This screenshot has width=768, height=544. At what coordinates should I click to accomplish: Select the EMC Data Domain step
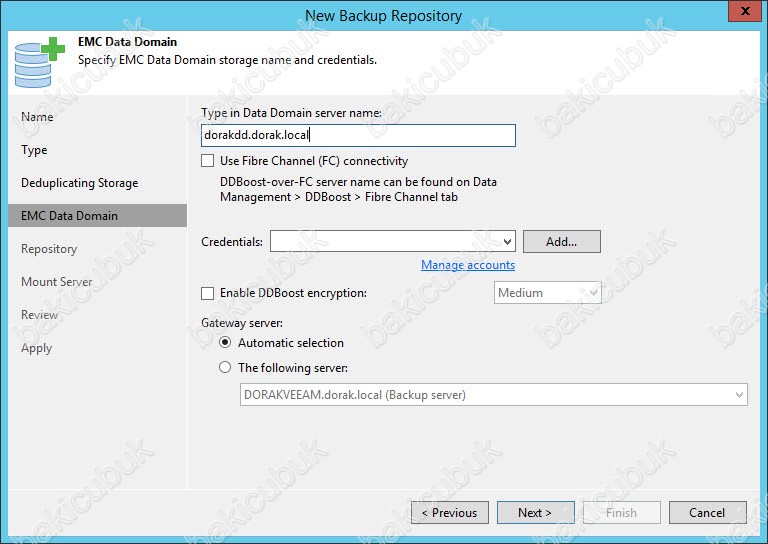(x=70, y=216)
